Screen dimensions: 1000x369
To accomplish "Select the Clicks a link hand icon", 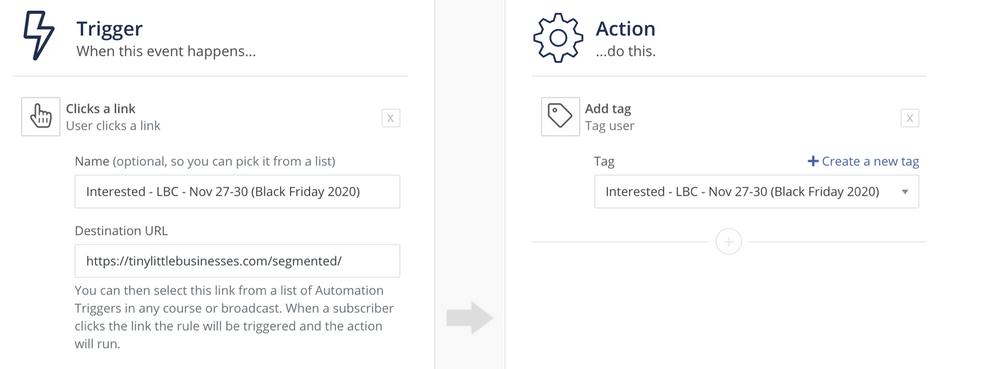I will (41, 117).
